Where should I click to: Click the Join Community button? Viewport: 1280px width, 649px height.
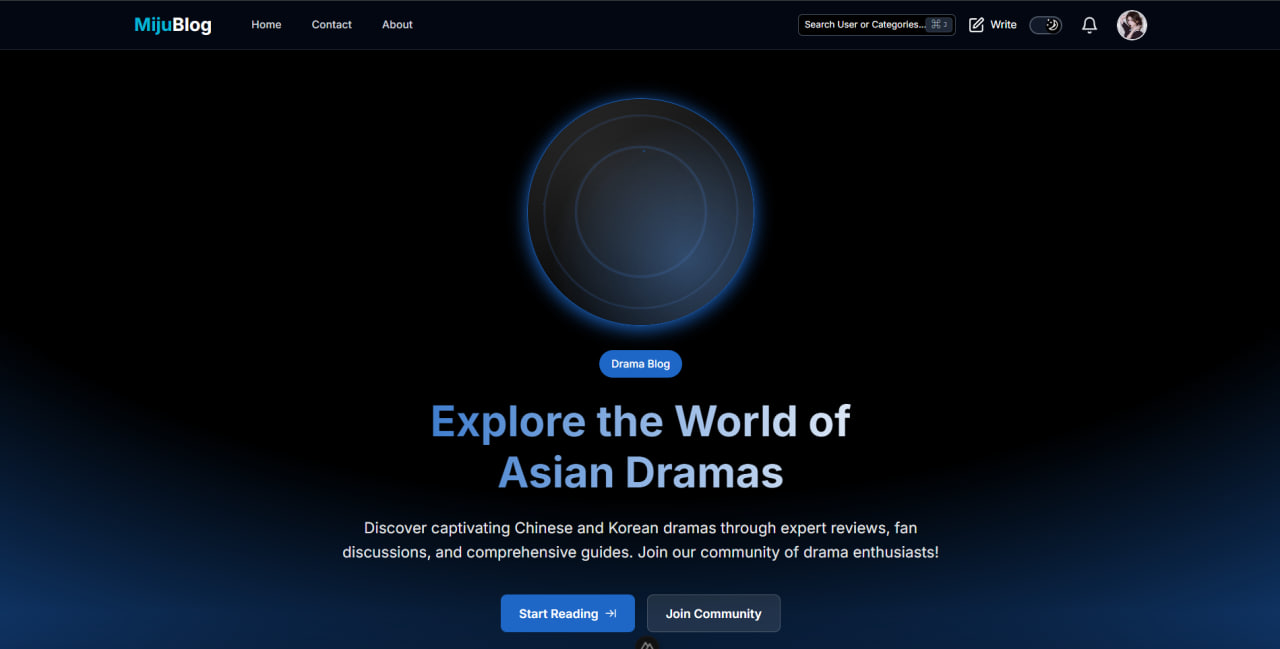(714, 614)
